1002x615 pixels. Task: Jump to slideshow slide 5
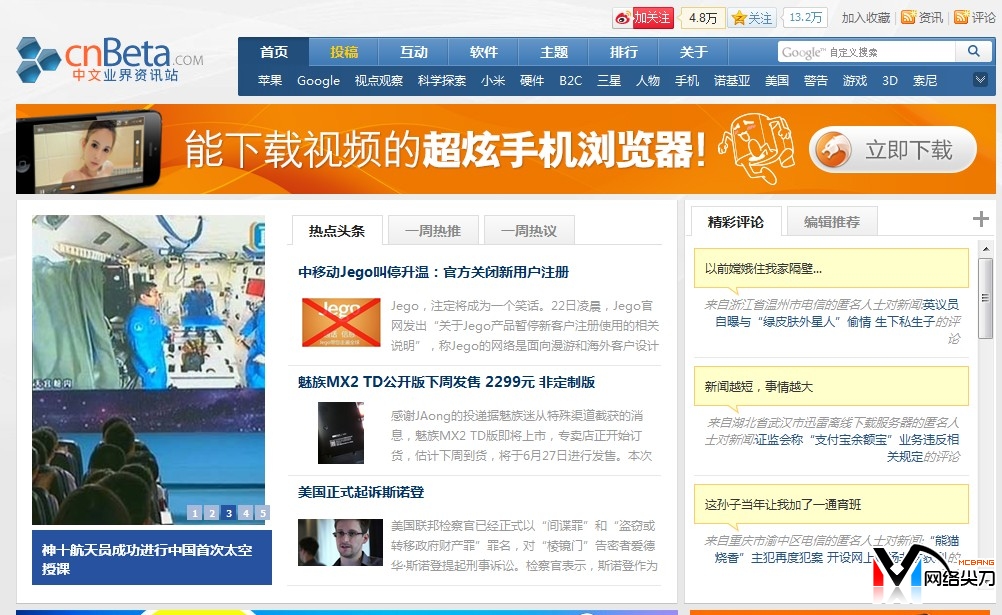point(263,513)
